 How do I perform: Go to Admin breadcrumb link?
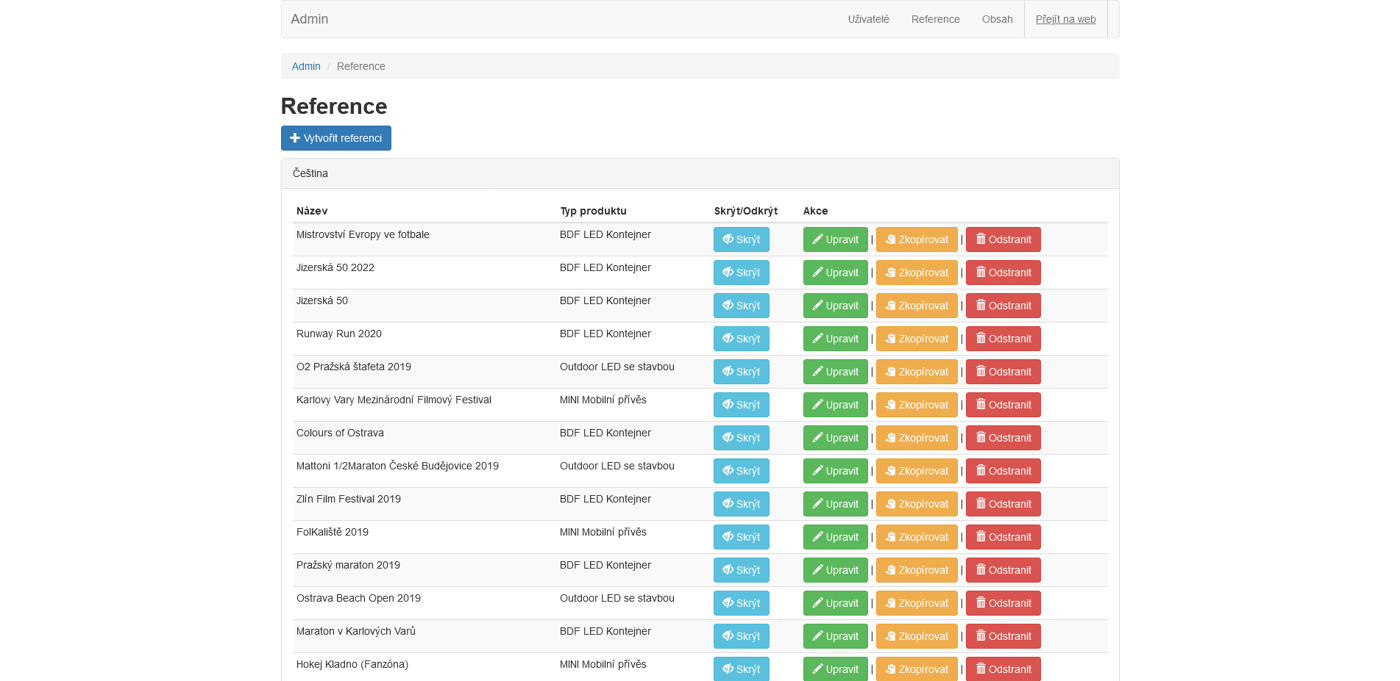point(306,66)
